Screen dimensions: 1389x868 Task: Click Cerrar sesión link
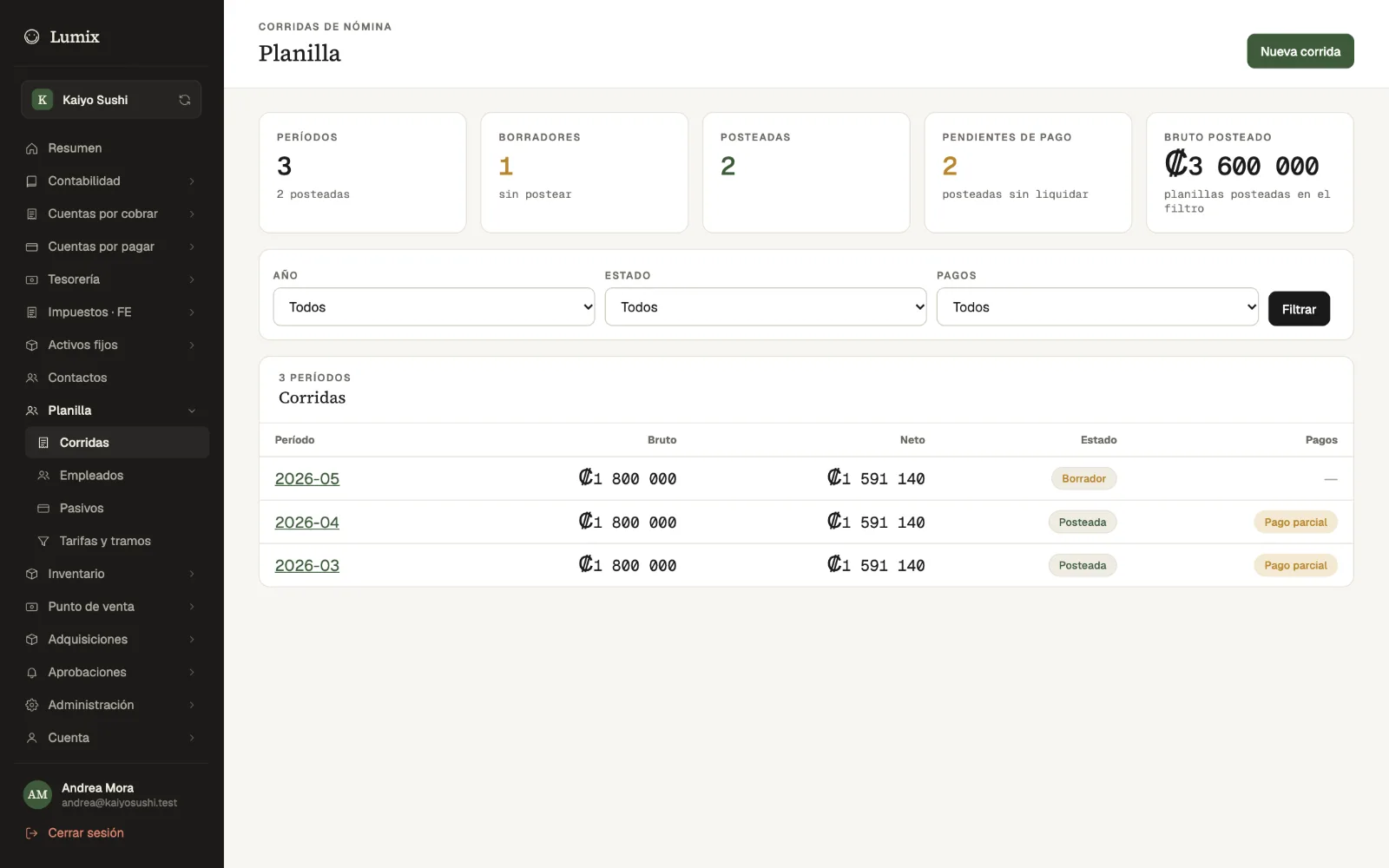tap(86, 833)
